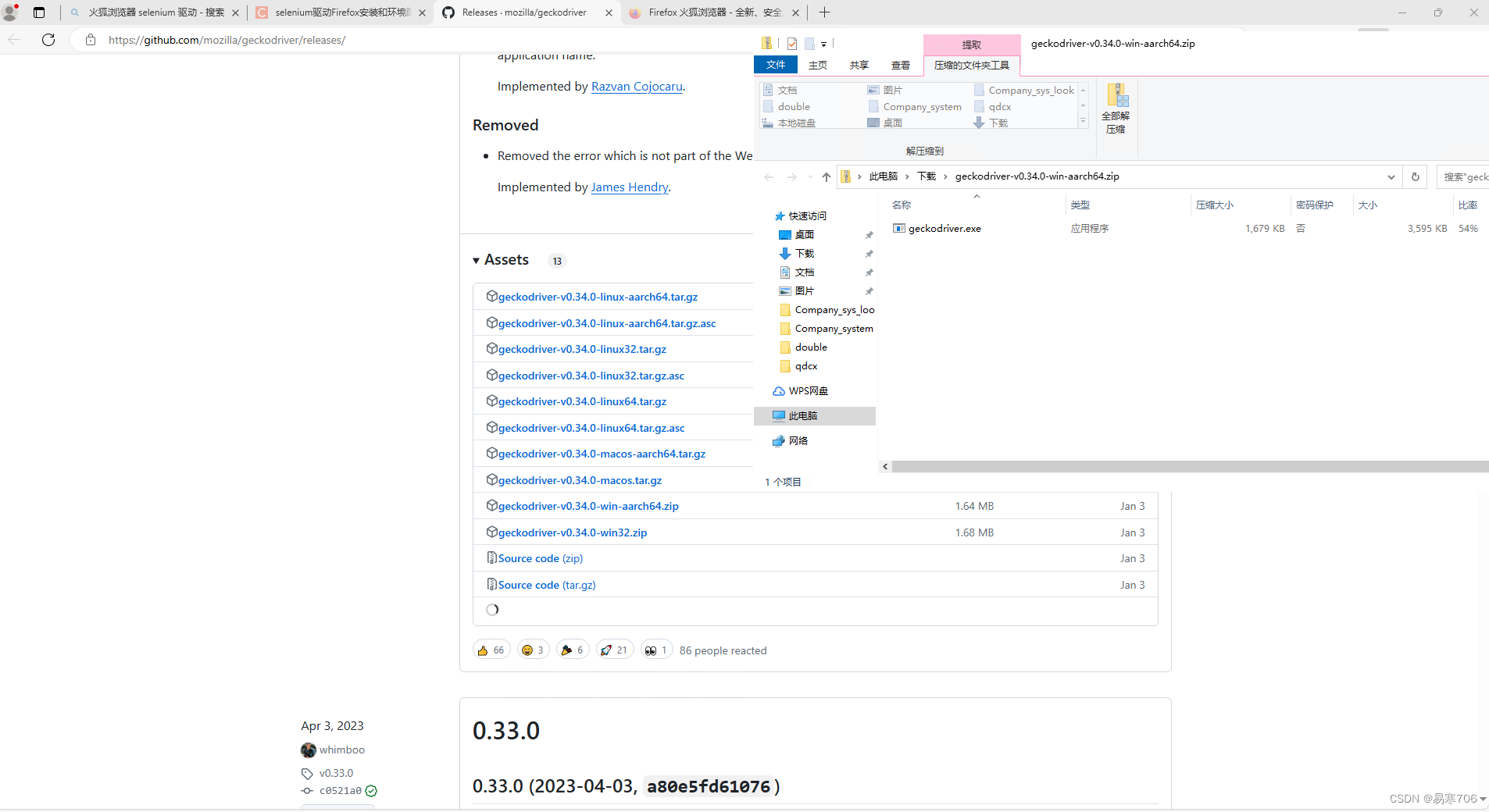The height and width of the screenshot is (812, 1489).
Task: Unpin 文档 from Quick access
Action: (869, 272)
